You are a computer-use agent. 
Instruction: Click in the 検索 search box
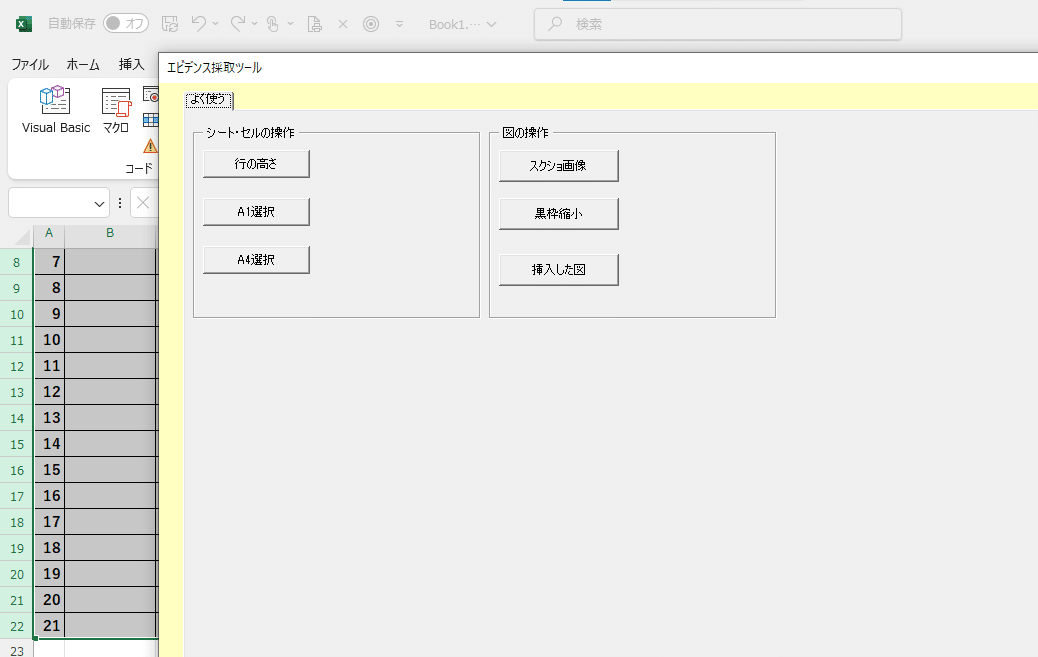click(x=718, y=24)
